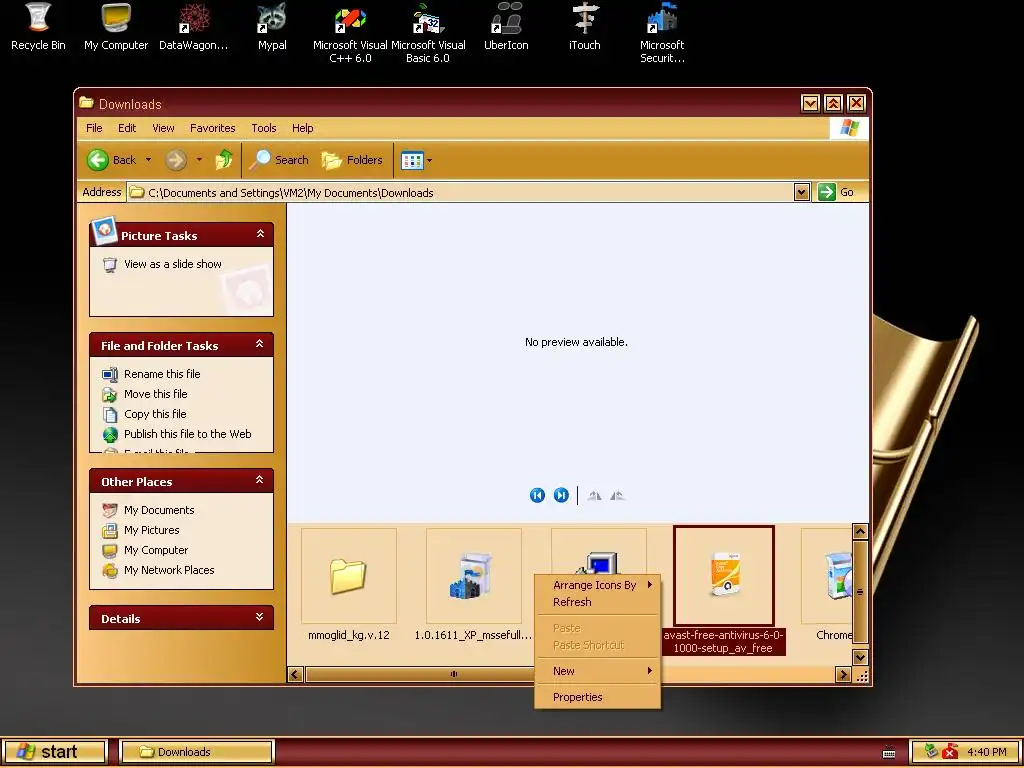Image resolution: width=1024 pixels, height=768 pixels.
Task: Open the Views icon button
Action: click(x=412, y=160)
